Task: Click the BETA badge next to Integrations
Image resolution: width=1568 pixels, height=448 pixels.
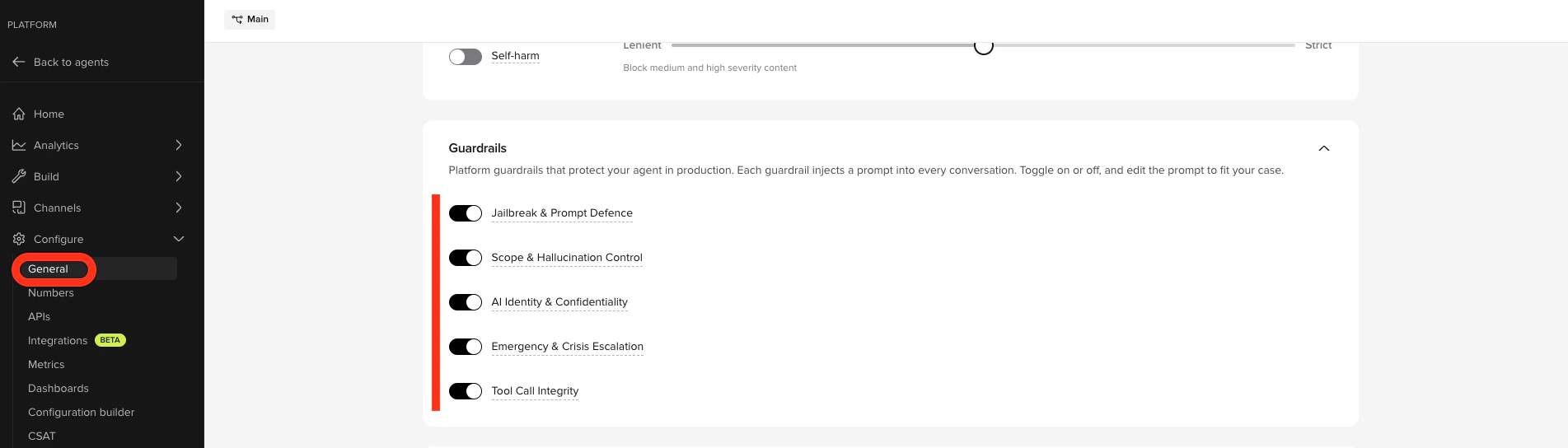Action: (110, 340)
